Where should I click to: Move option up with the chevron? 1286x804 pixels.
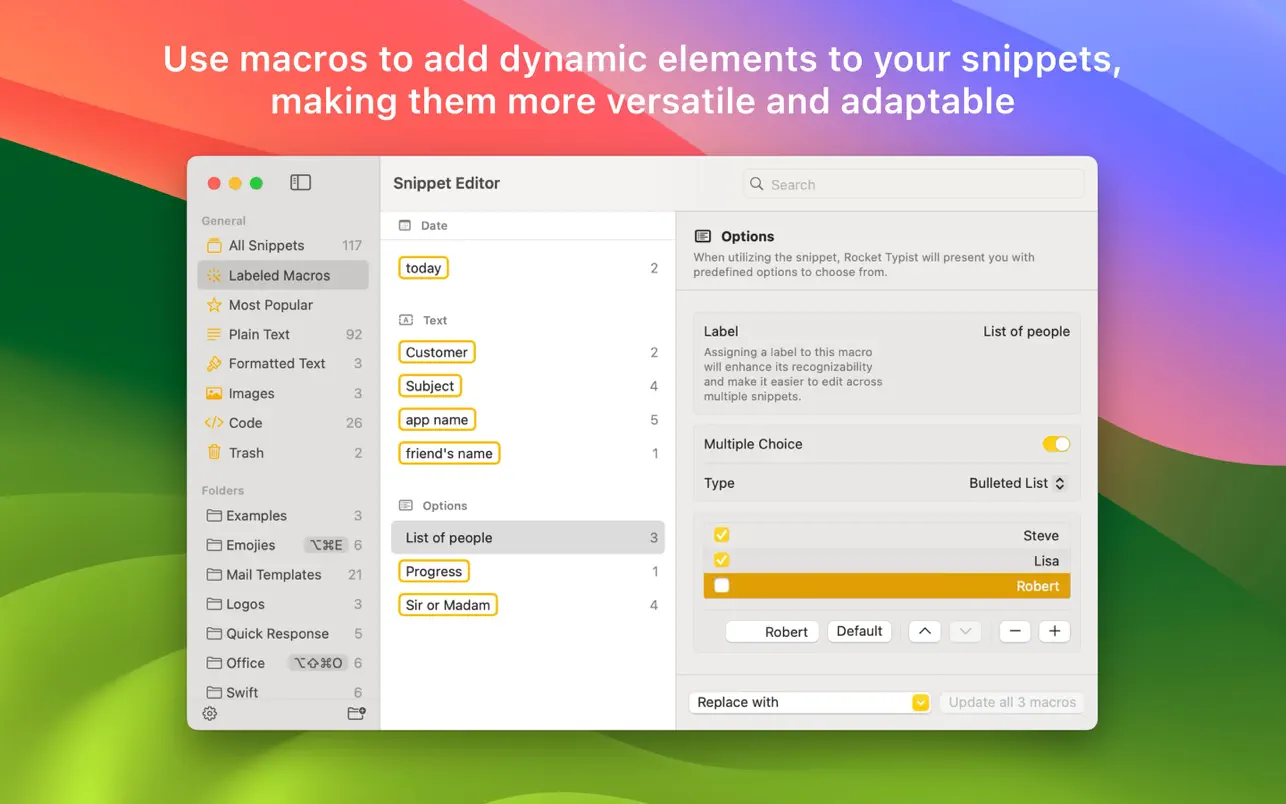tap(924, 631)
